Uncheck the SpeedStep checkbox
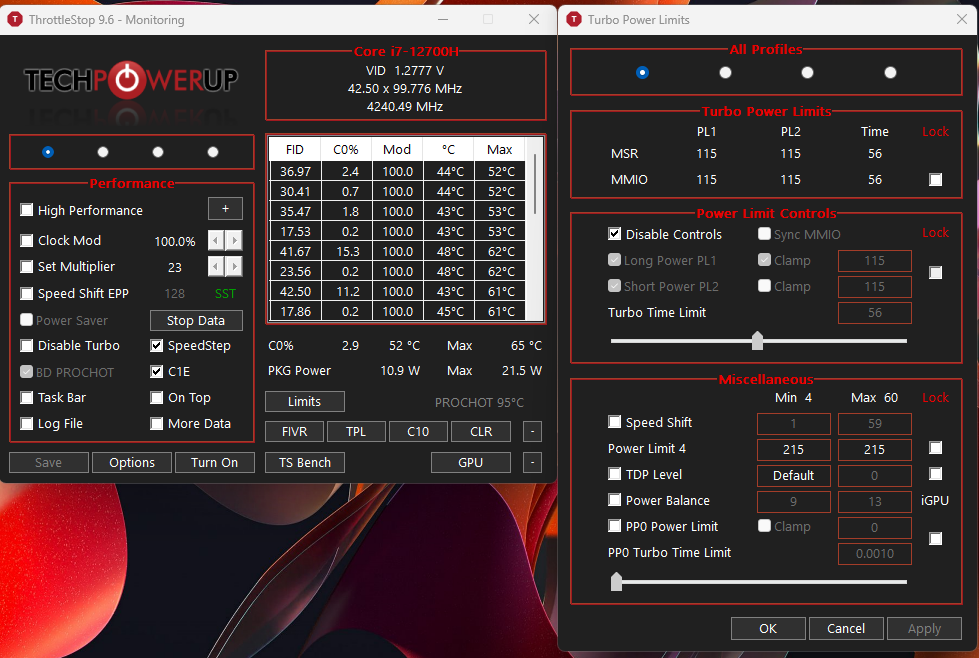979x658 pixels. (157, 345)
